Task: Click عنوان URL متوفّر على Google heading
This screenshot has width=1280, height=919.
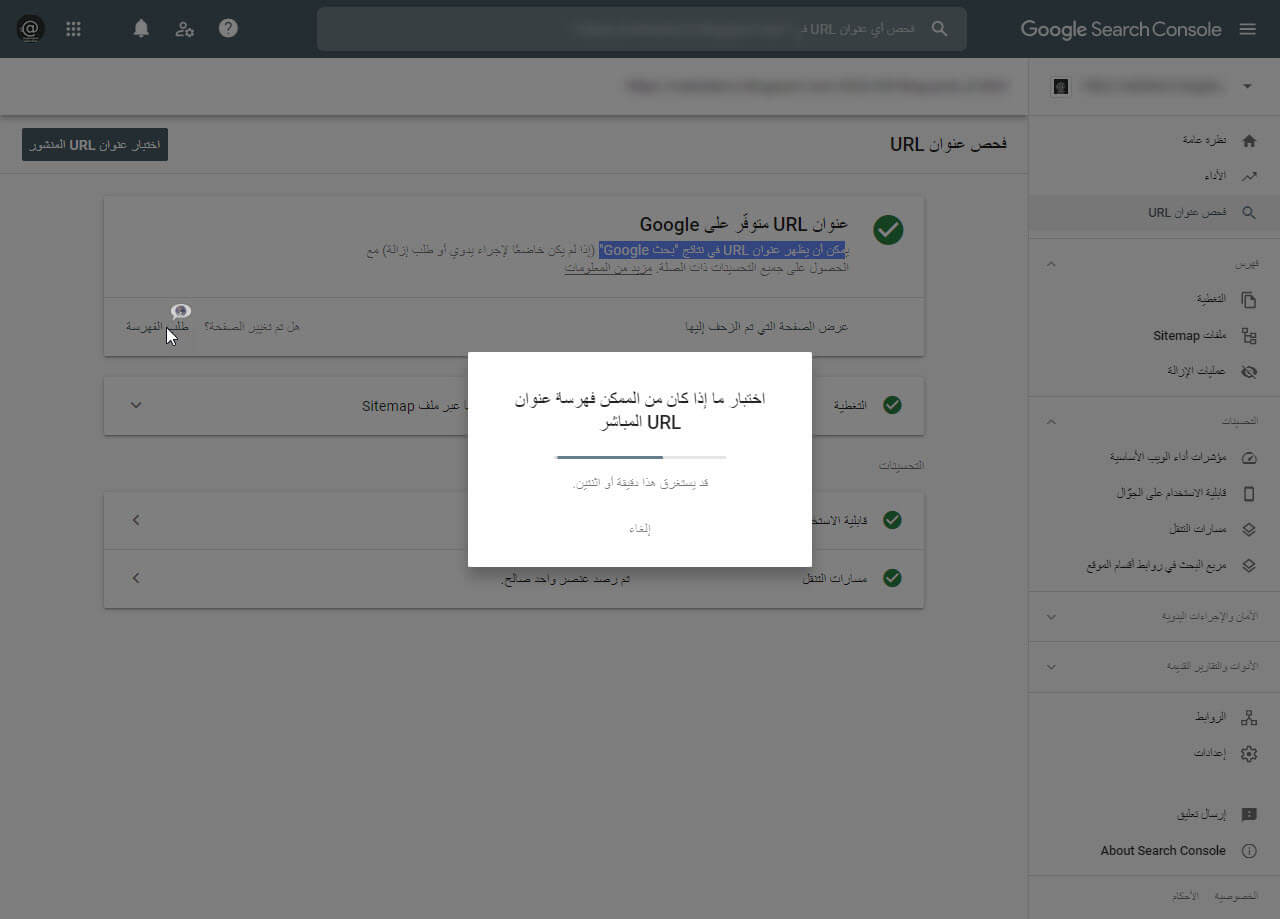Action: [744, 223]
